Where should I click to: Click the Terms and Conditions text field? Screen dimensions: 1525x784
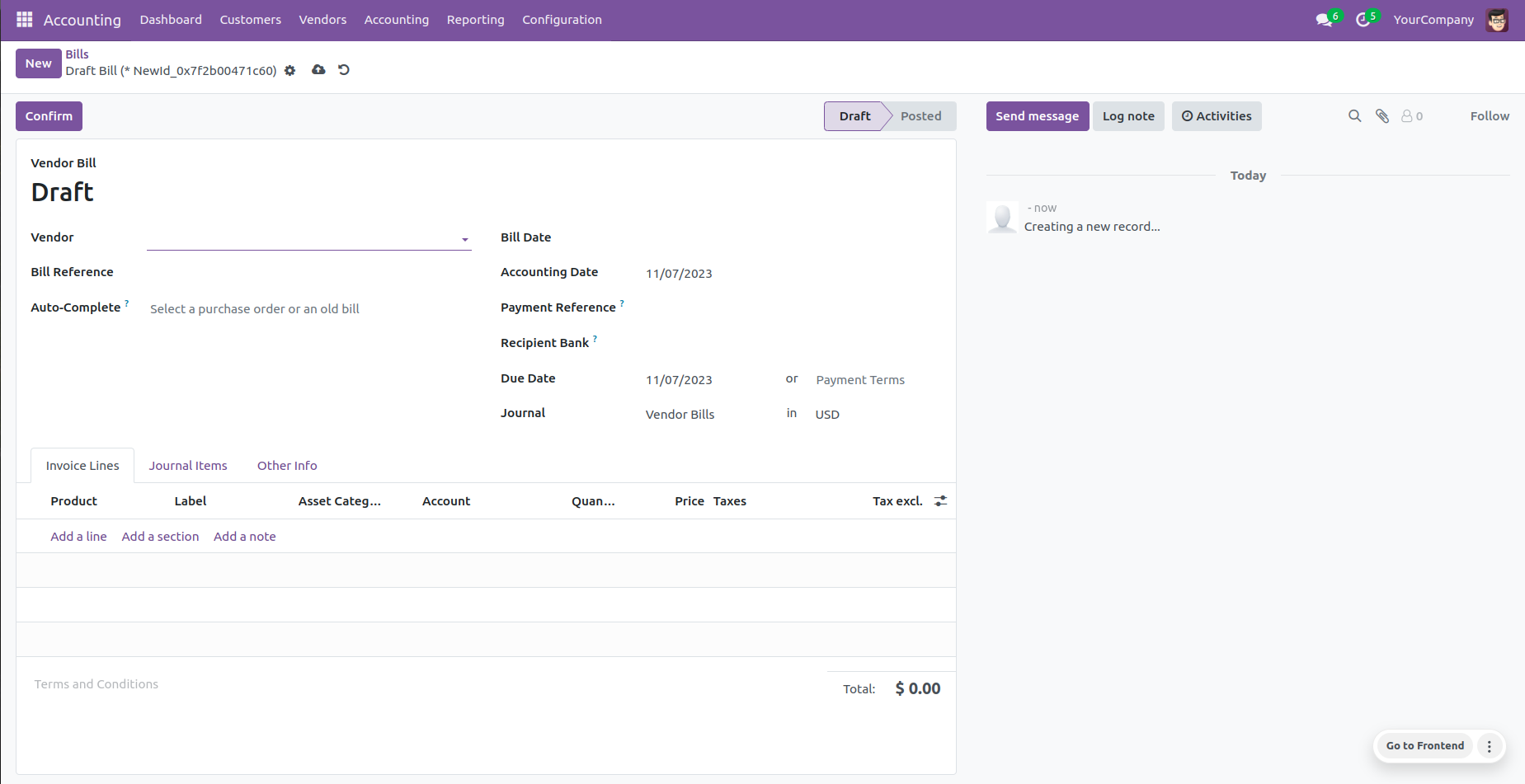click(96, 684)
